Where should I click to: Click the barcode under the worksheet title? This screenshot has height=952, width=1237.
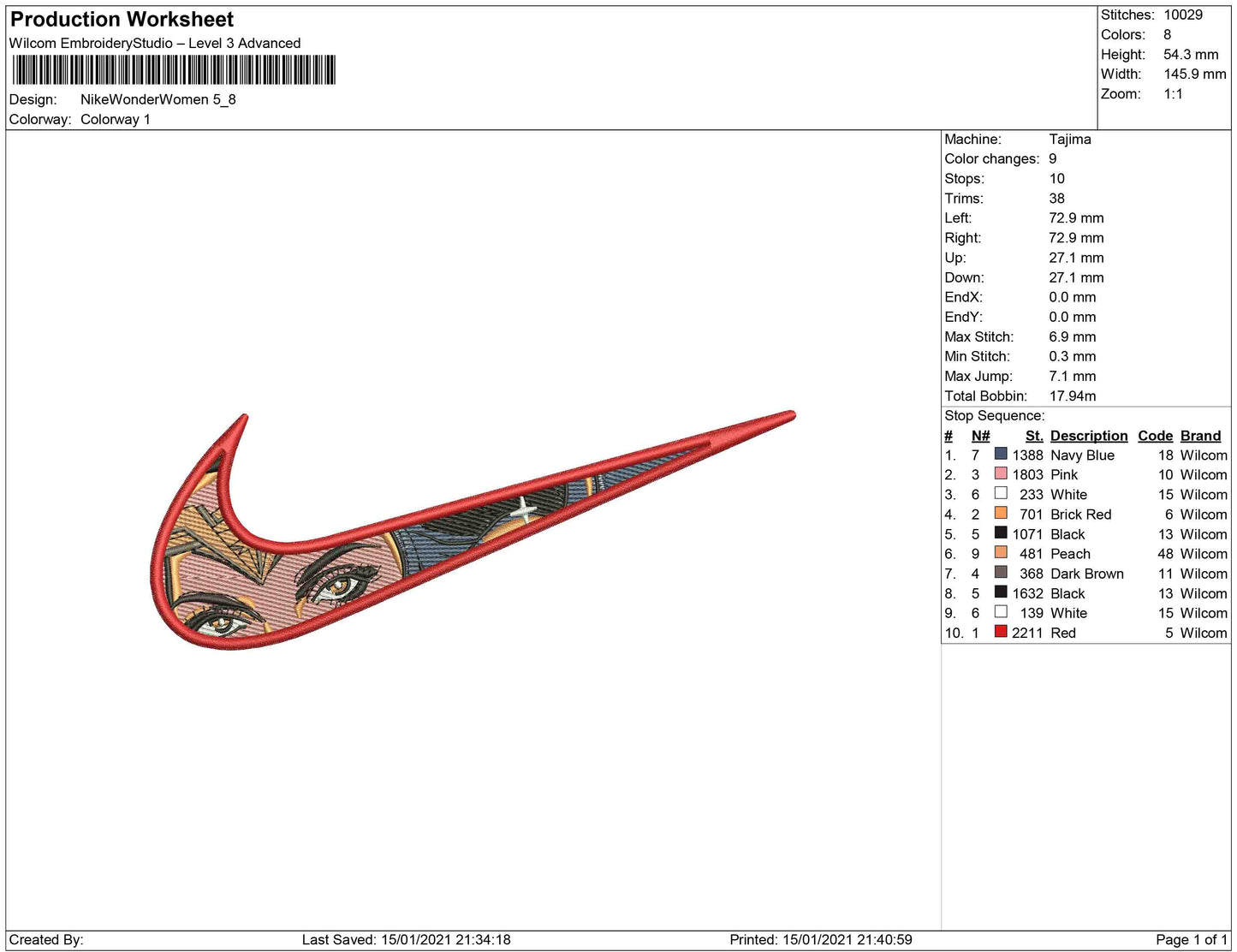tap(173, 70)
